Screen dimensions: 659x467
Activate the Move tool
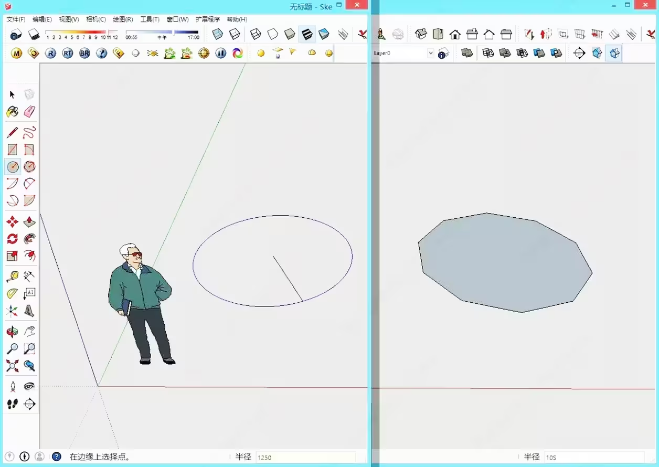[12, 222]
